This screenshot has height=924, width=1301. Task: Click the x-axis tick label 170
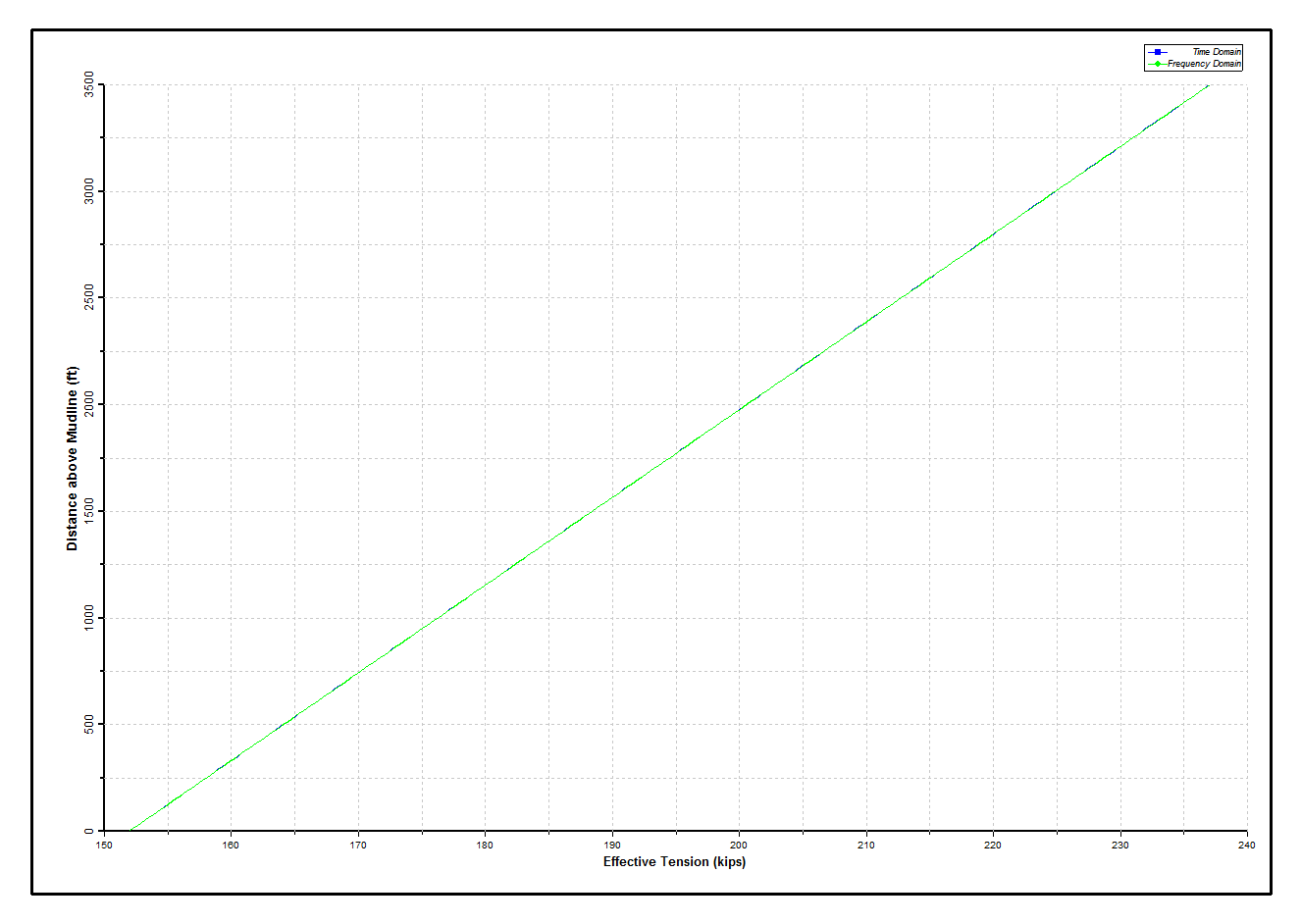pyautogui.click(x=358, y=845)
